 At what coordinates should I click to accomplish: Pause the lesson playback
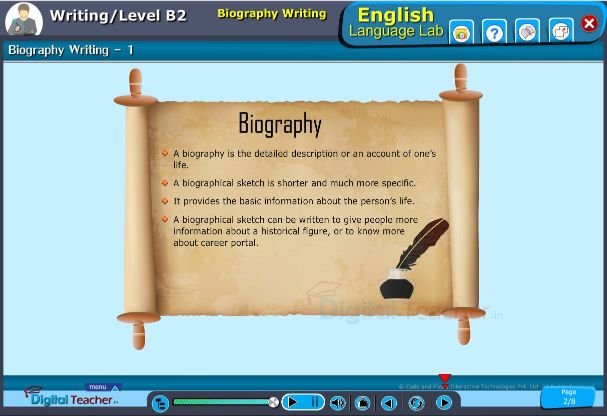tap(315, 402)
